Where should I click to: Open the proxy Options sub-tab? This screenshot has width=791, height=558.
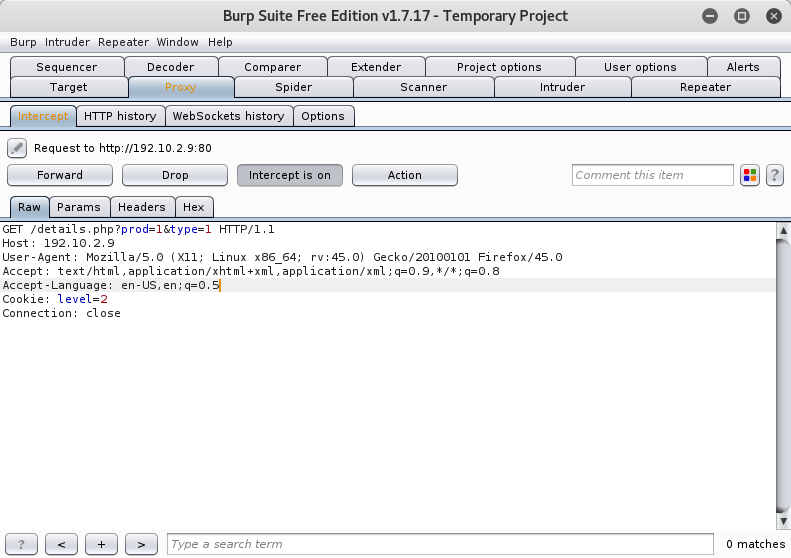click(x=323, y=116)
